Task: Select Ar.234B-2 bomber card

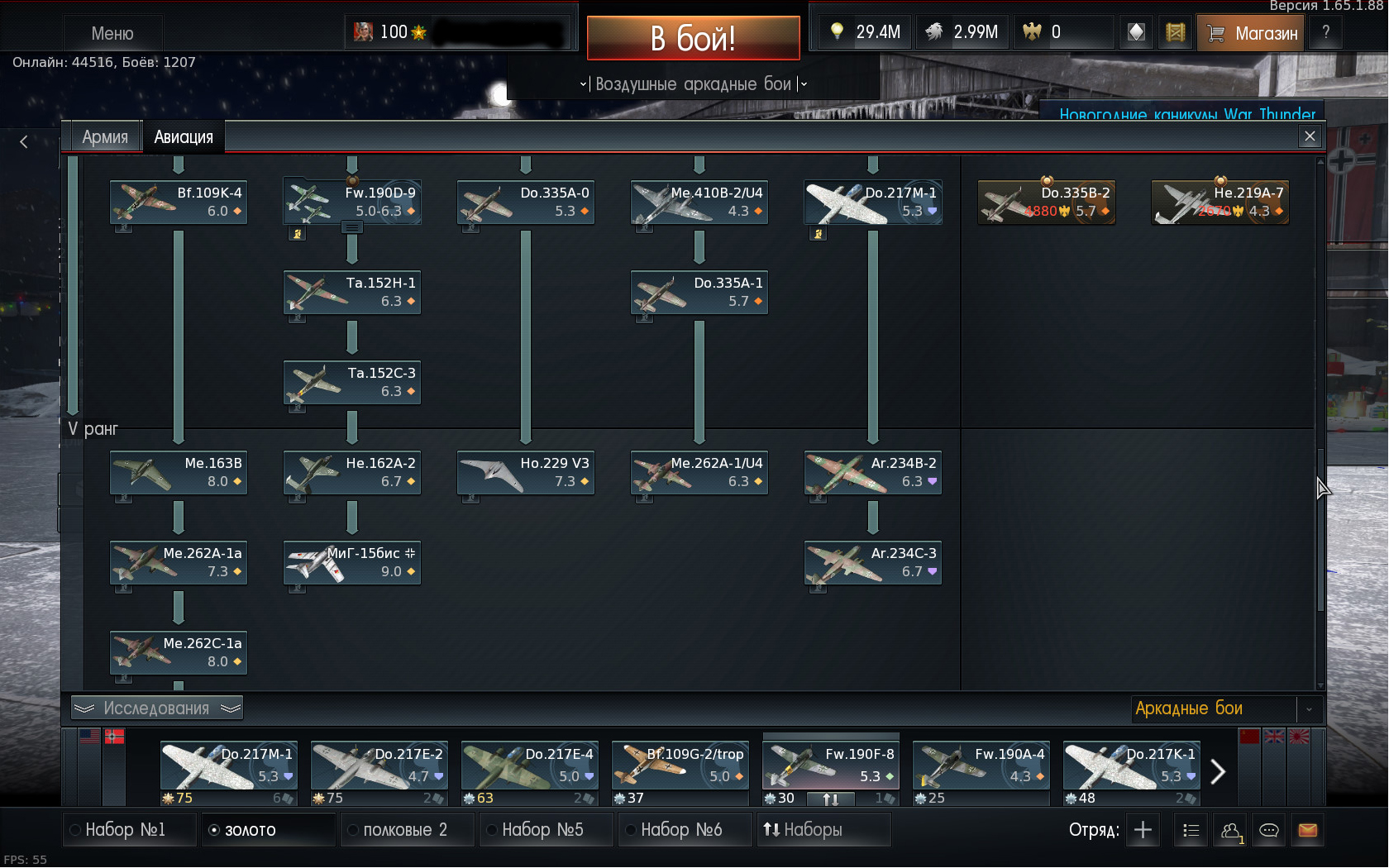Action: coord(873,473)
